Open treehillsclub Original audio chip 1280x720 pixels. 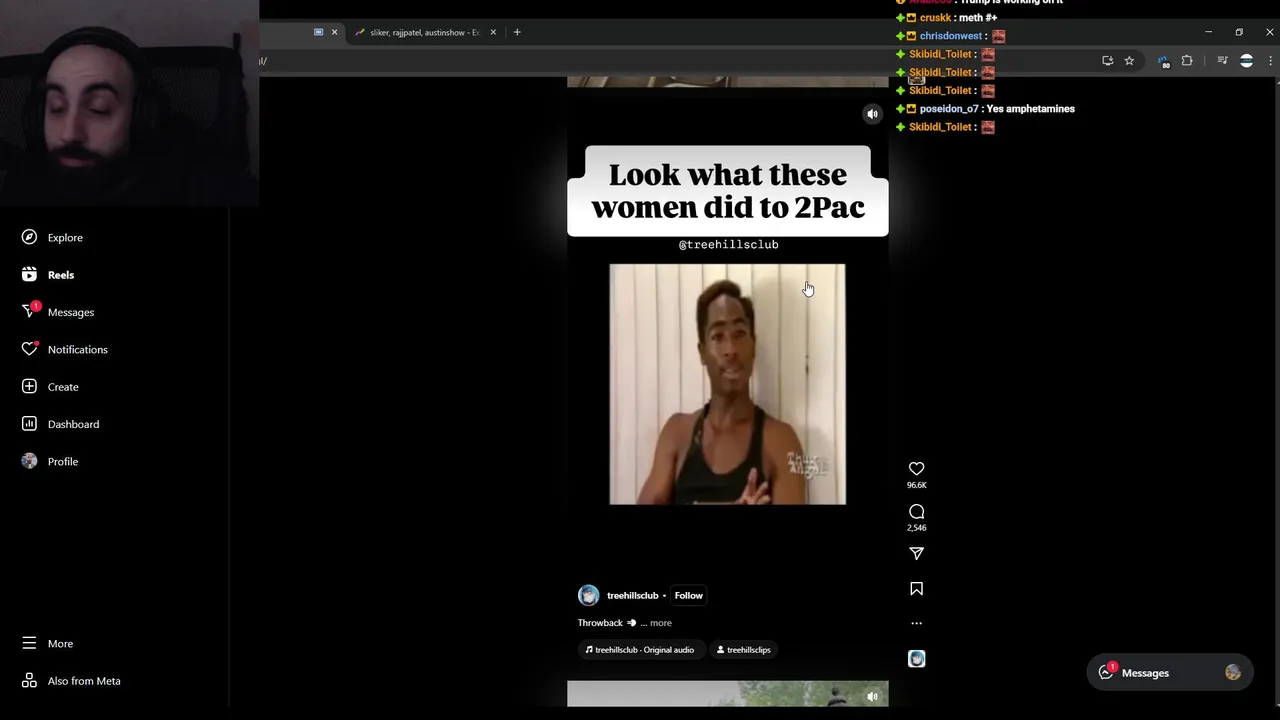pos(640,650)
